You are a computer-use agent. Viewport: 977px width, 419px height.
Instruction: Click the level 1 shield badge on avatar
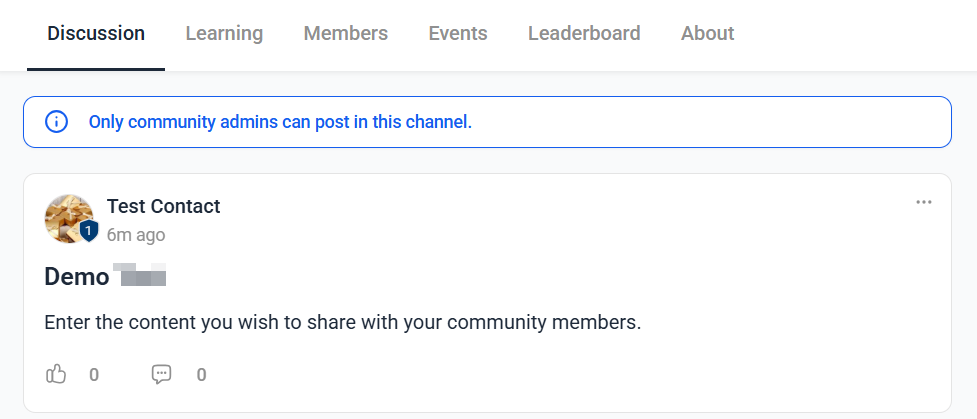click(x=89, y=231)
